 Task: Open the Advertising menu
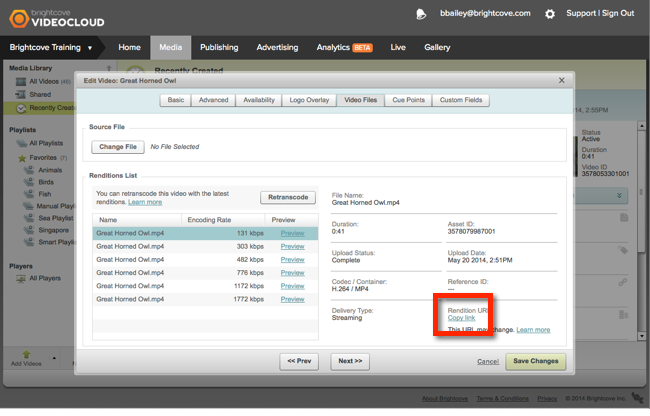point(277,48)
